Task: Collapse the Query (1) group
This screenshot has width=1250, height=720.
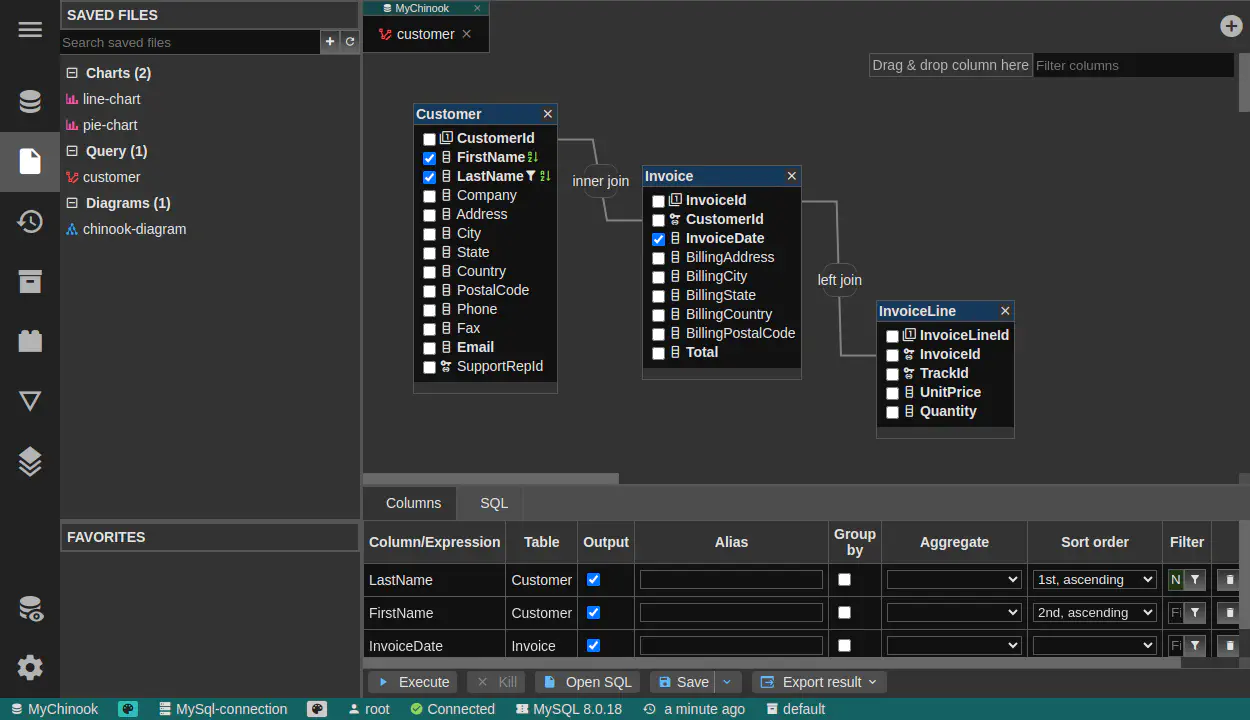Action: pyautogui.click(x=72, y=151)
